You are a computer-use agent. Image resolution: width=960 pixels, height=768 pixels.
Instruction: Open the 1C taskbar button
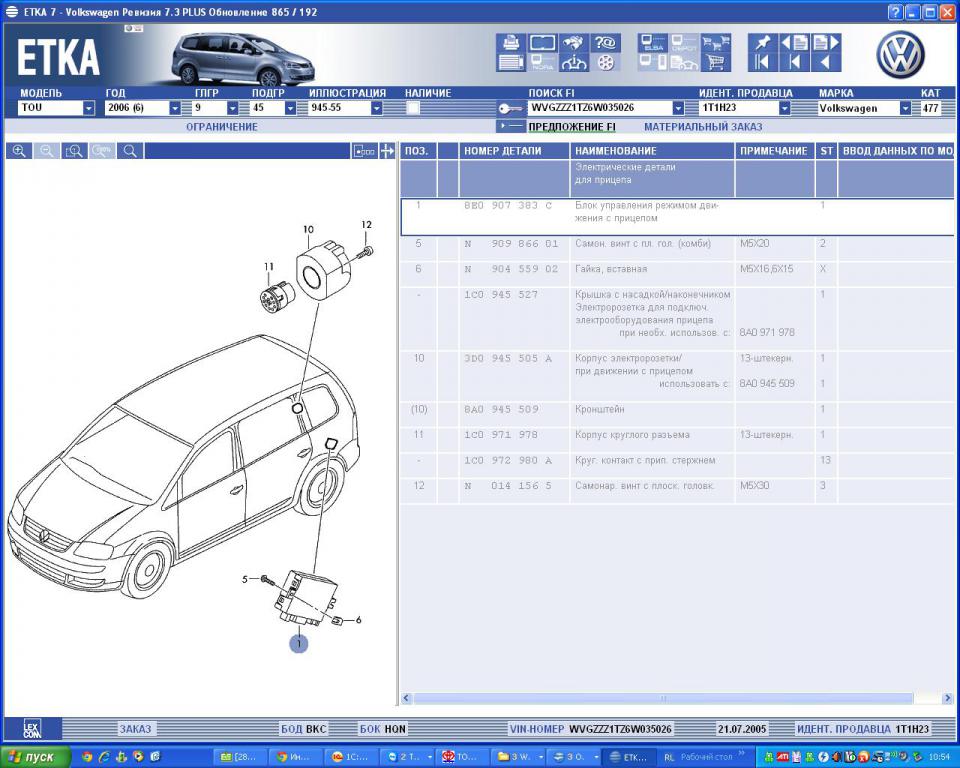[351, 757]
